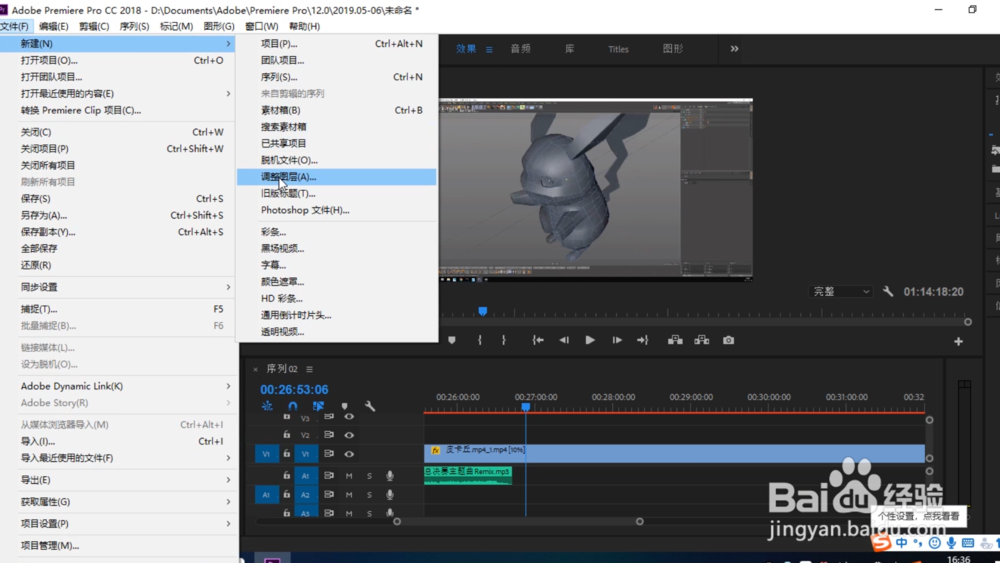Choose 素材箱 from the New submenu
This screenshot has width=1000, height=563.
point(337,110)
